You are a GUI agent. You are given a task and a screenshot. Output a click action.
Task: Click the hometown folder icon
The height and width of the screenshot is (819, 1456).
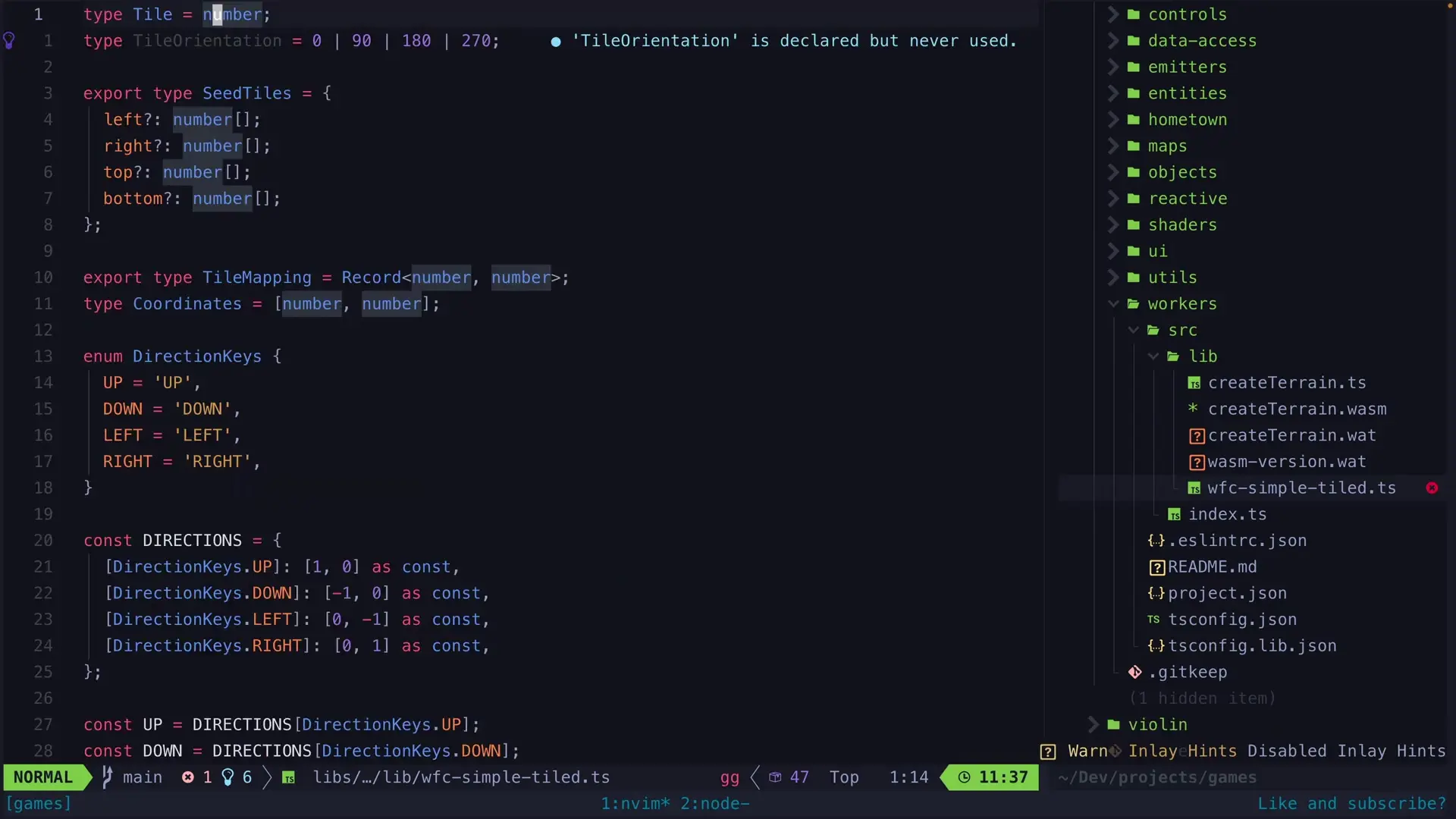coord(1134,120)
